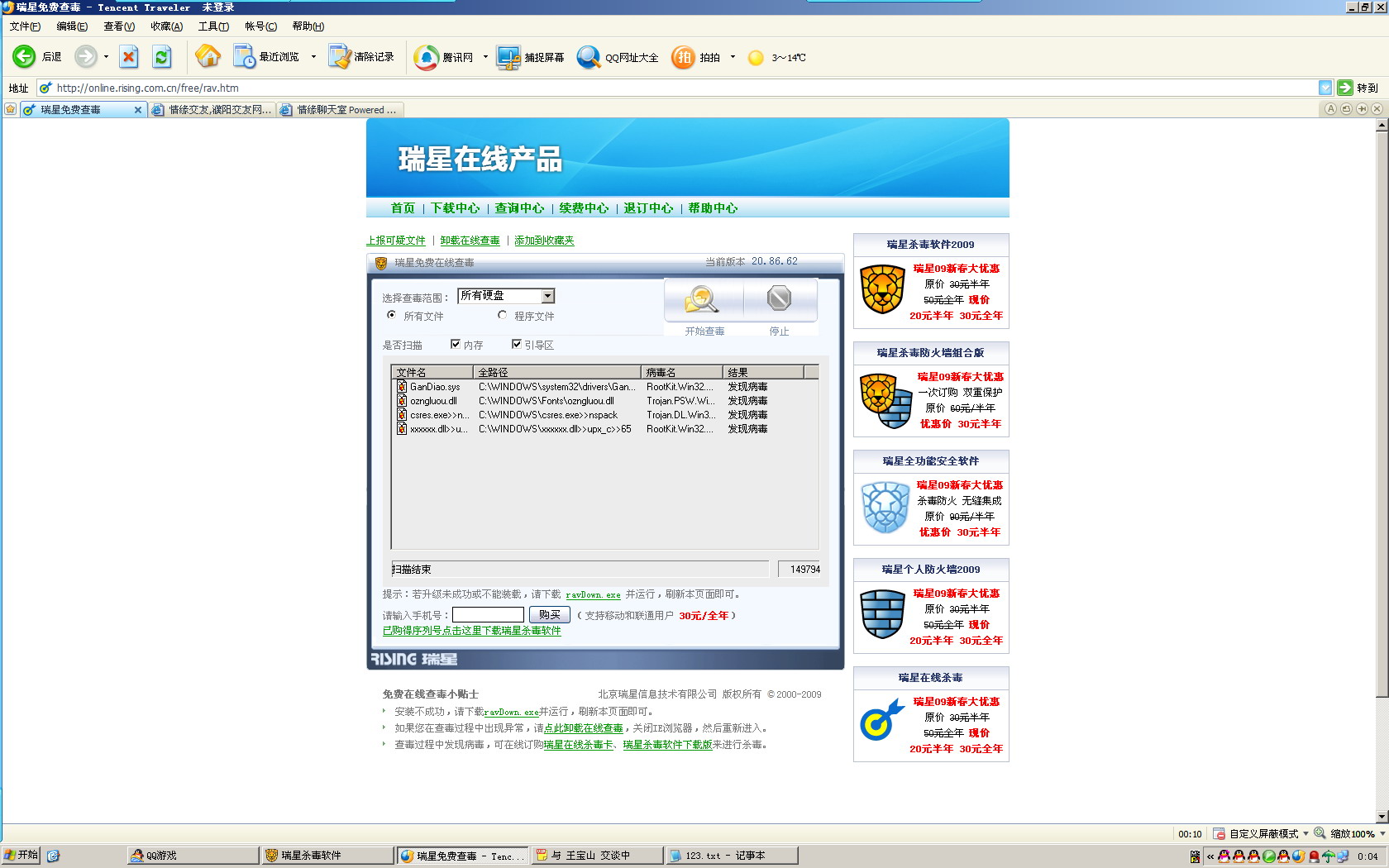Refresh the page with the green refresh icon
The image size is (1389, 868).
[162, 56]
